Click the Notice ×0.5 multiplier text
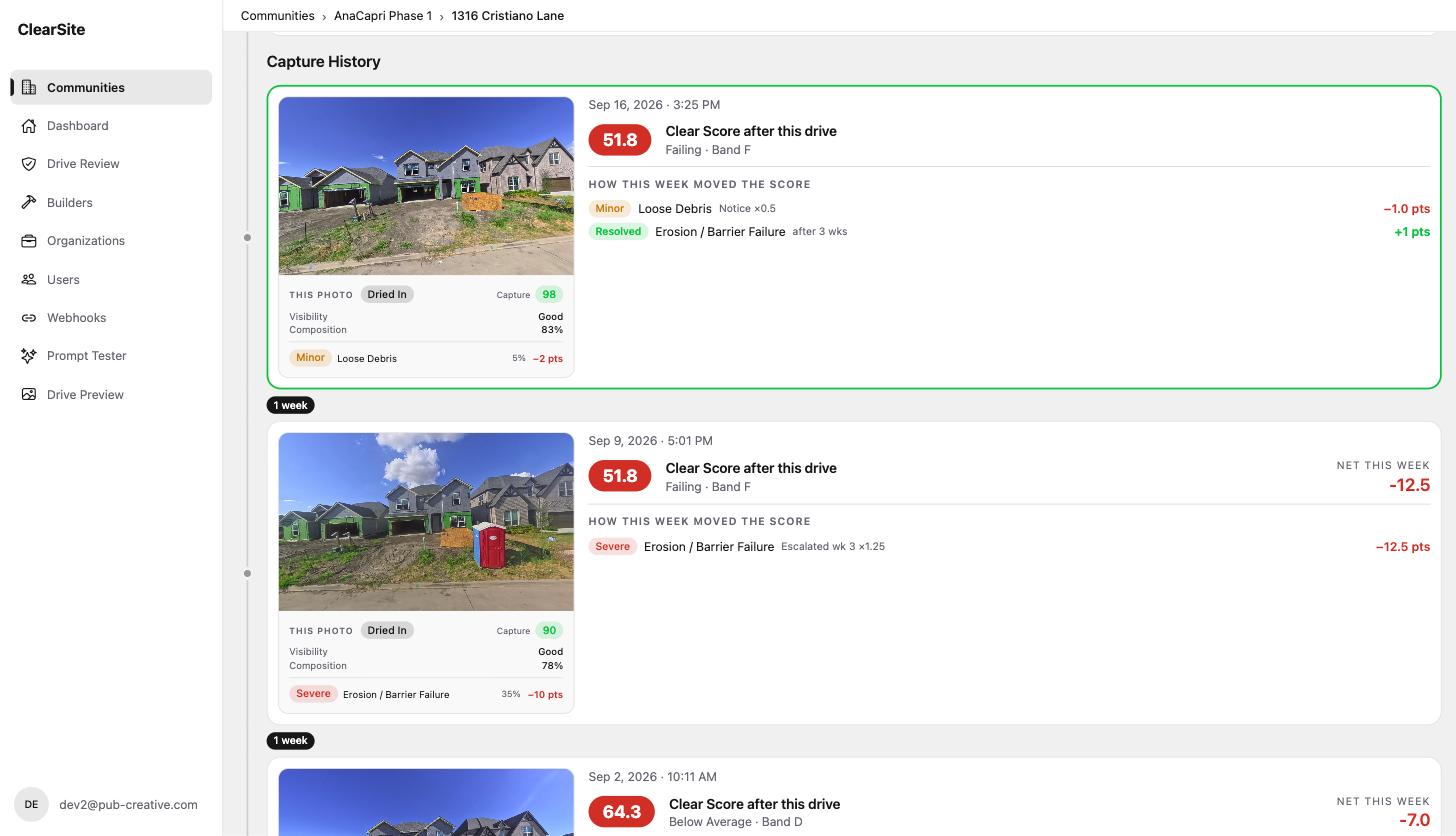 [747, 209]
